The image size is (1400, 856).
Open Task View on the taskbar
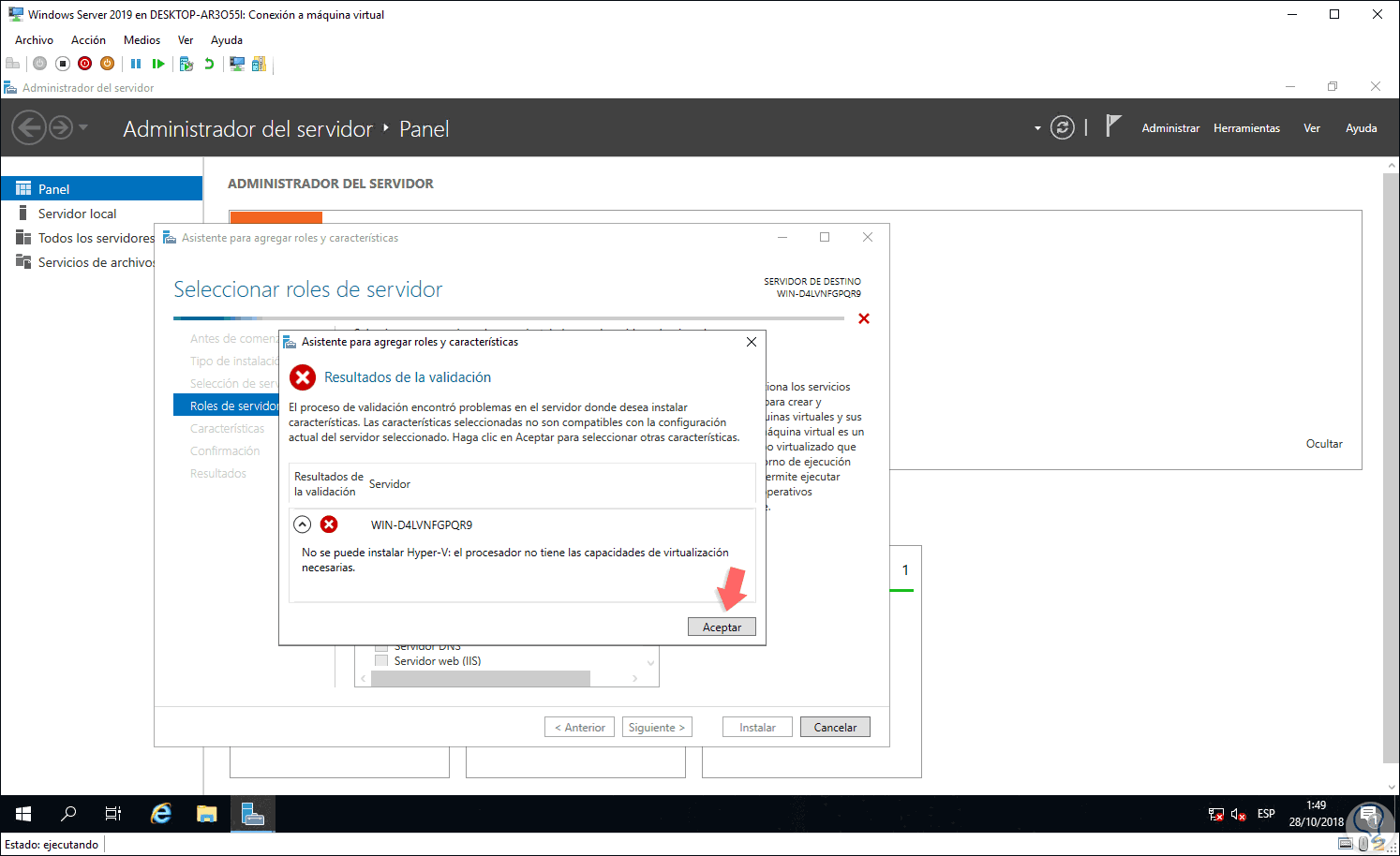coord(113,814)
